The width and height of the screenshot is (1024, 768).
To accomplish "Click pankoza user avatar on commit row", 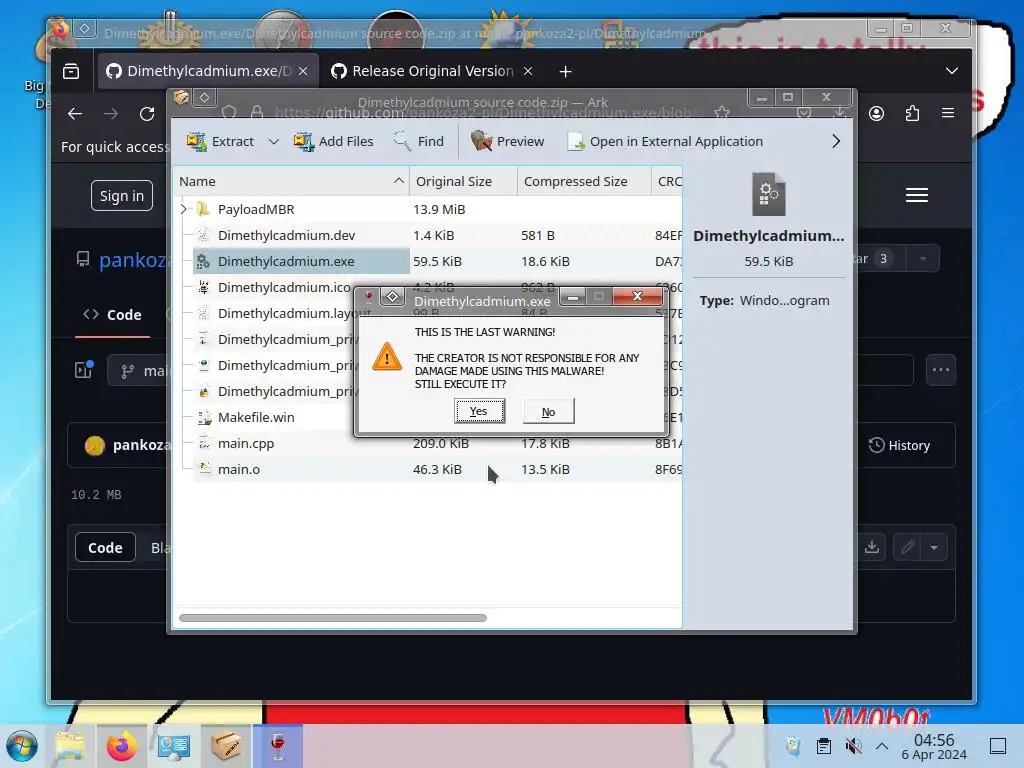I will coord(95,446).
